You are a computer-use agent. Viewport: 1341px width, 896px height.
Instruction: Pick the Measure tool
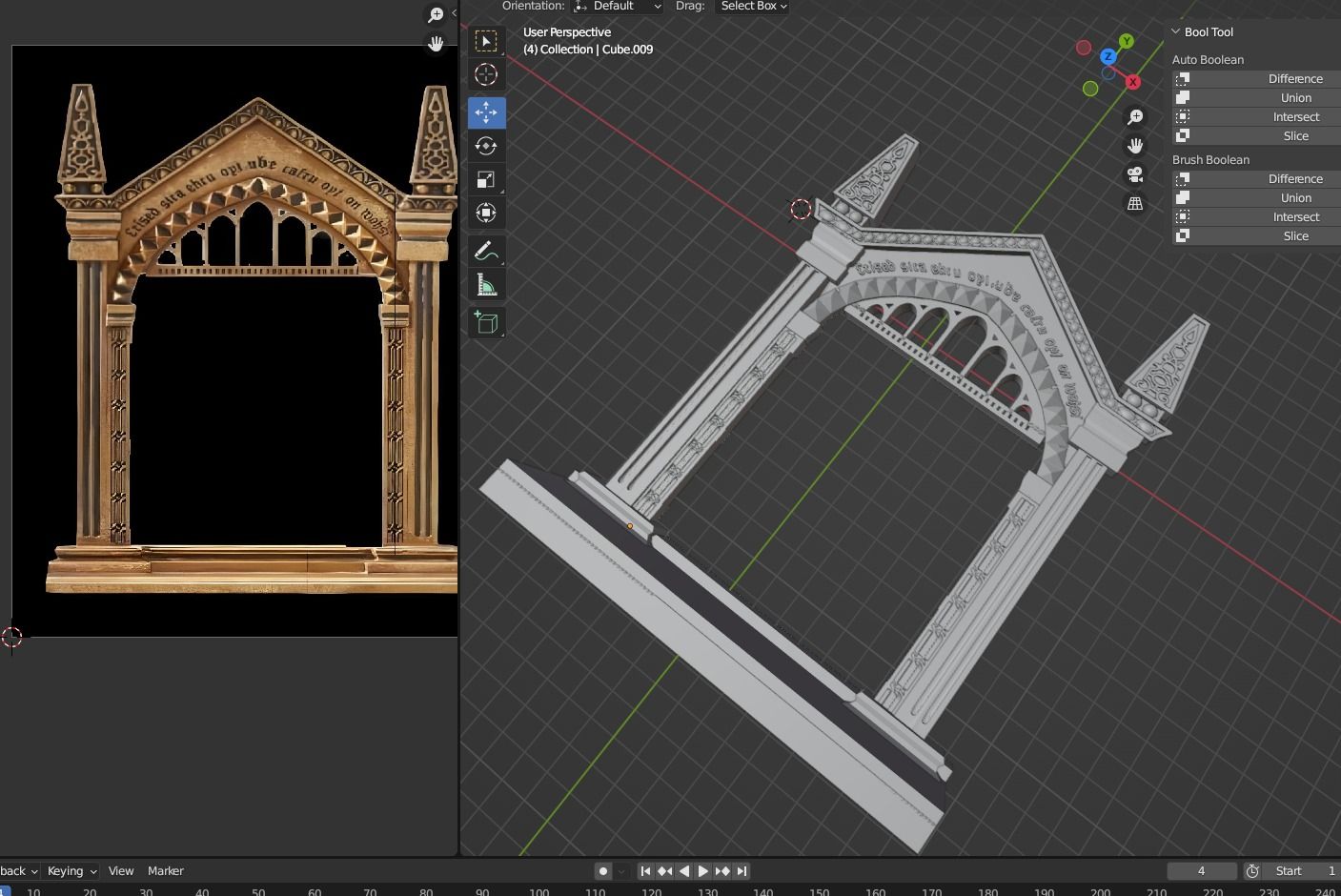coord(486,286)
